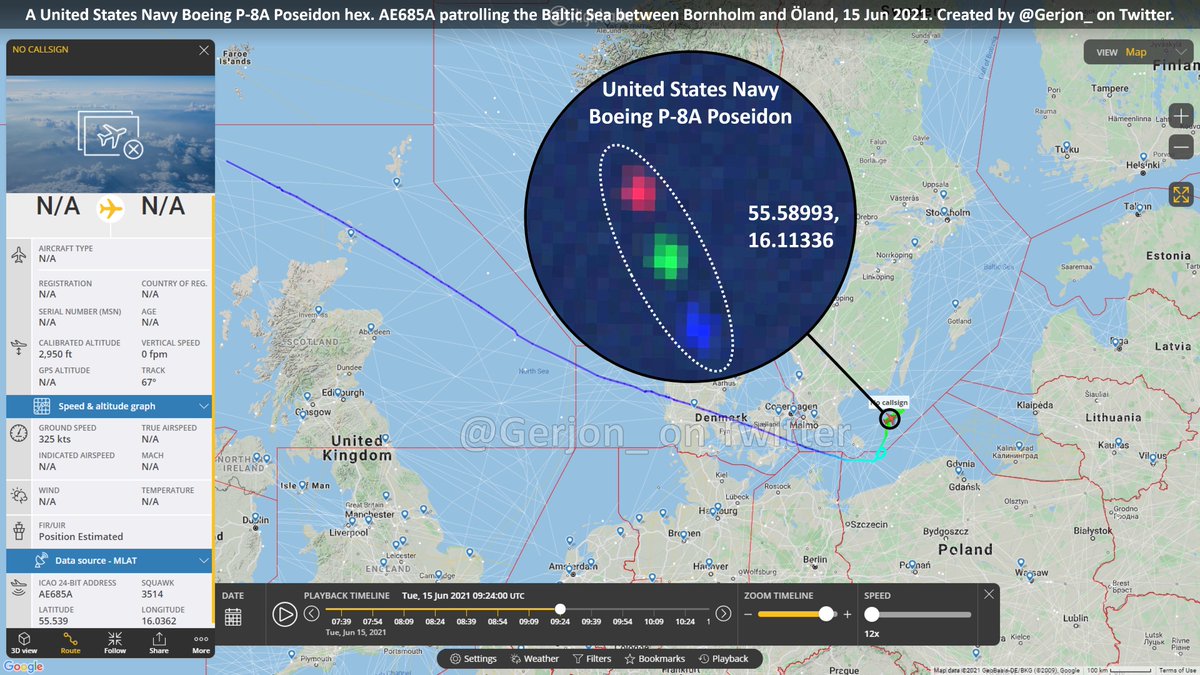This screenshot has width=1200, height=675.
Task: Click the no-photo aircraft image placeholder
Action: click(110, 134)
